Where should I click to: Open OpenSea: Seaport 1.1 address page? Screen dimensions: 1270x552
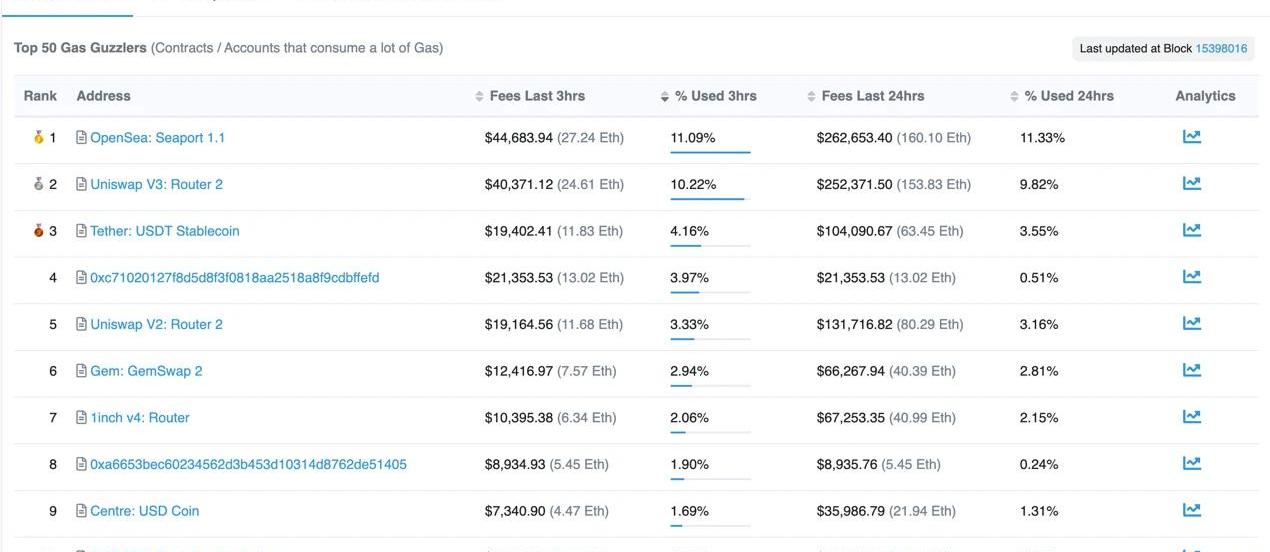[x=157, y=138]
